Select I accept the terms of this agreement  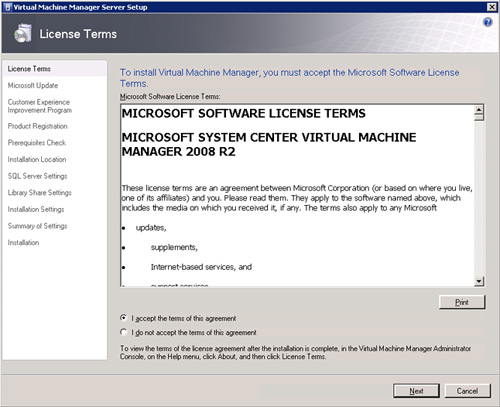(124, 318)
